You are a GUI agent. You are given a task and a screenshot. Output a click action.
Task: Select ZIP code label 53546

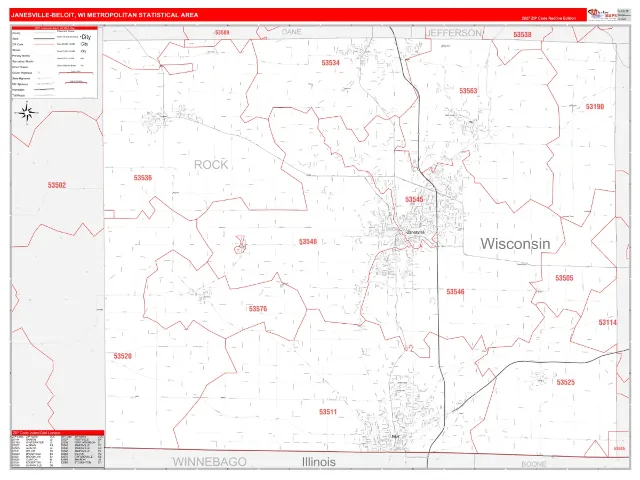coord(455,292)
